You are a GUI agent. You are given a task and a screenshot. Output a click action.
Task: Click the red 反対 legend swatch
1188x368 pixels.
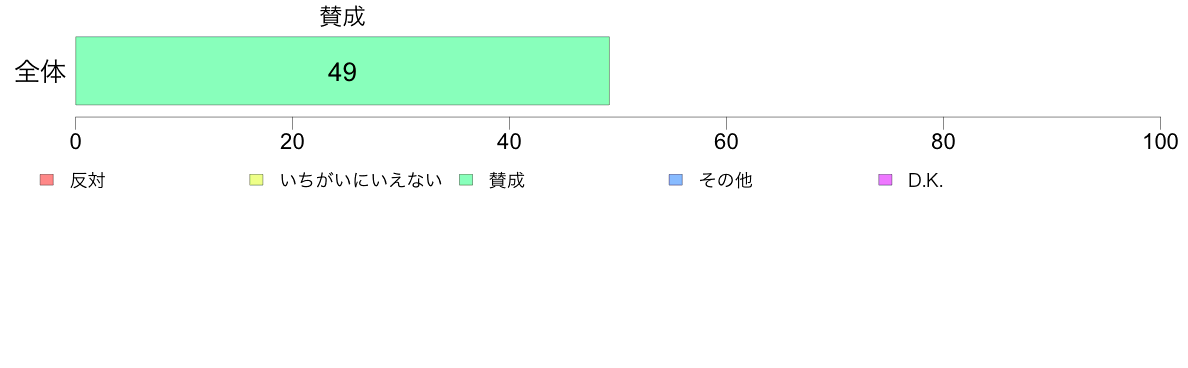[x=47, y=180]
